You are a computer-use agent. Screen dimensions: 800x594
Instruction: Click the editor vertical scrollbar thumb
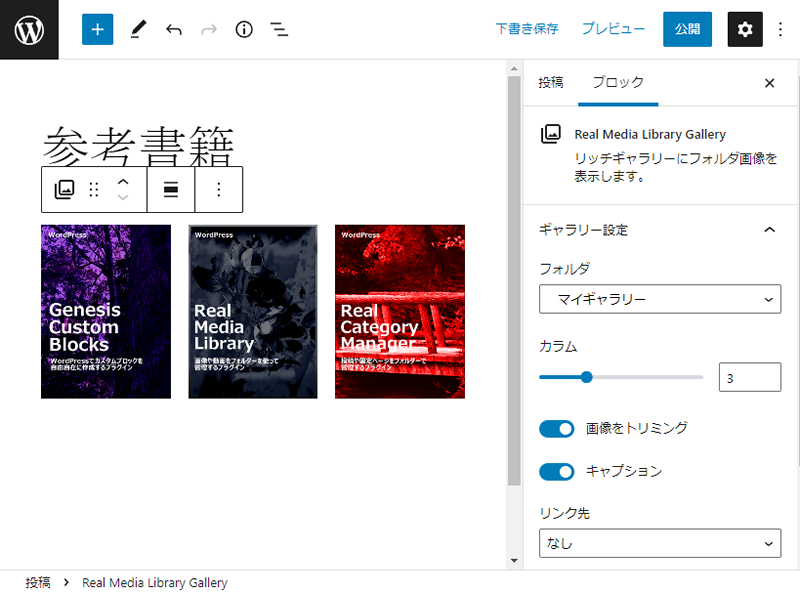(514, 281)
